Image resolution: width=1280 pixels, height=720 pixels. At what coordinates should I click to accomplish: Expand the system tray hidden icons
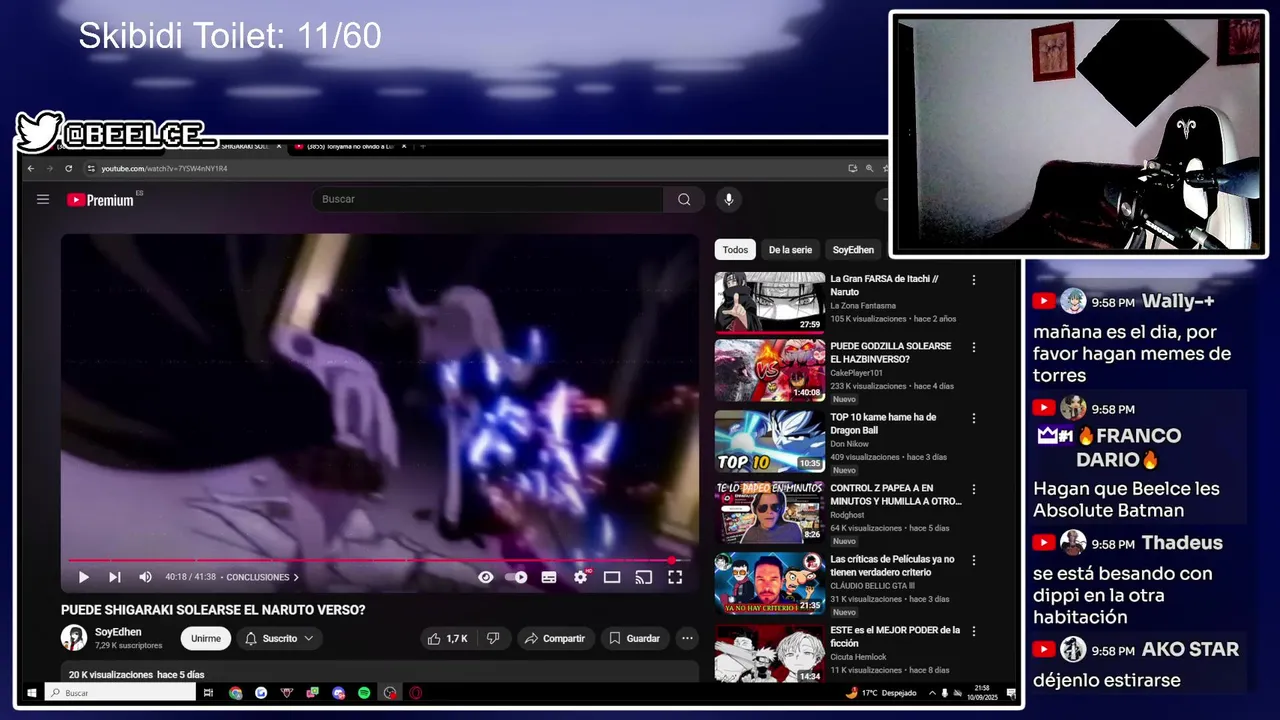coord(932,693)
